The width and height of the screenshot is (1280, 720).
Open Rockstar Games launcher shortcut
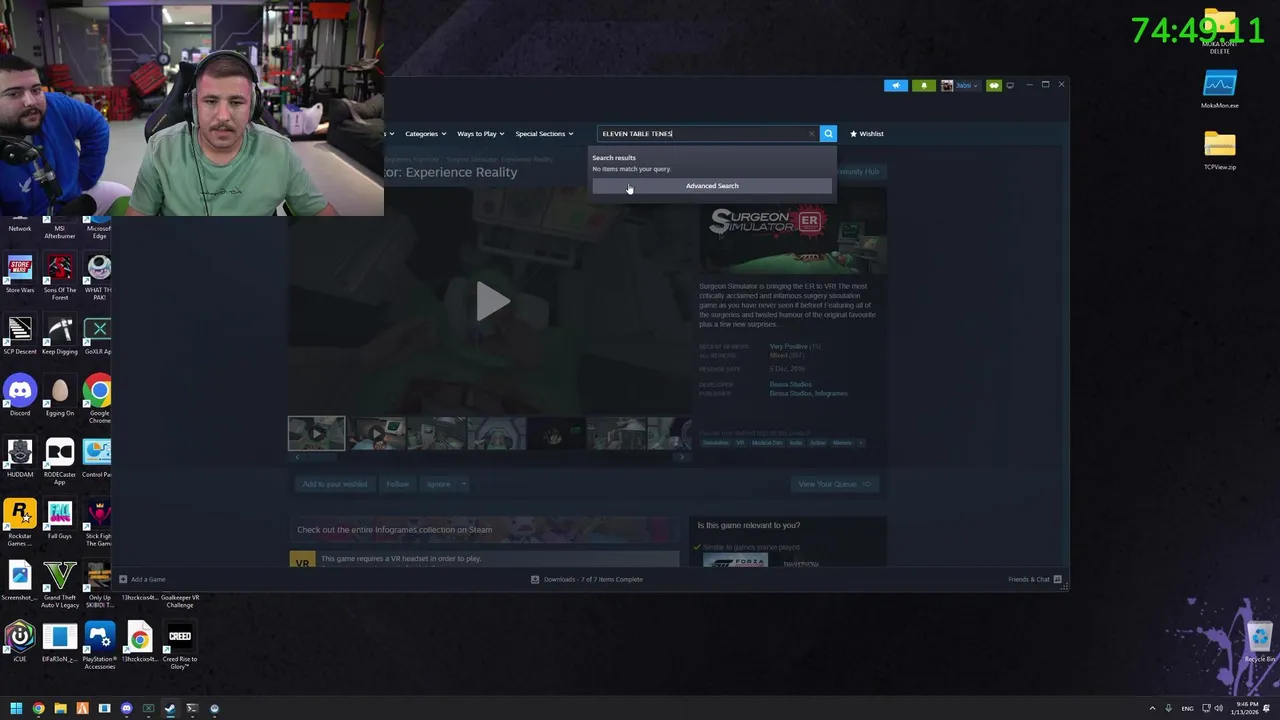[x=20, y=522]
